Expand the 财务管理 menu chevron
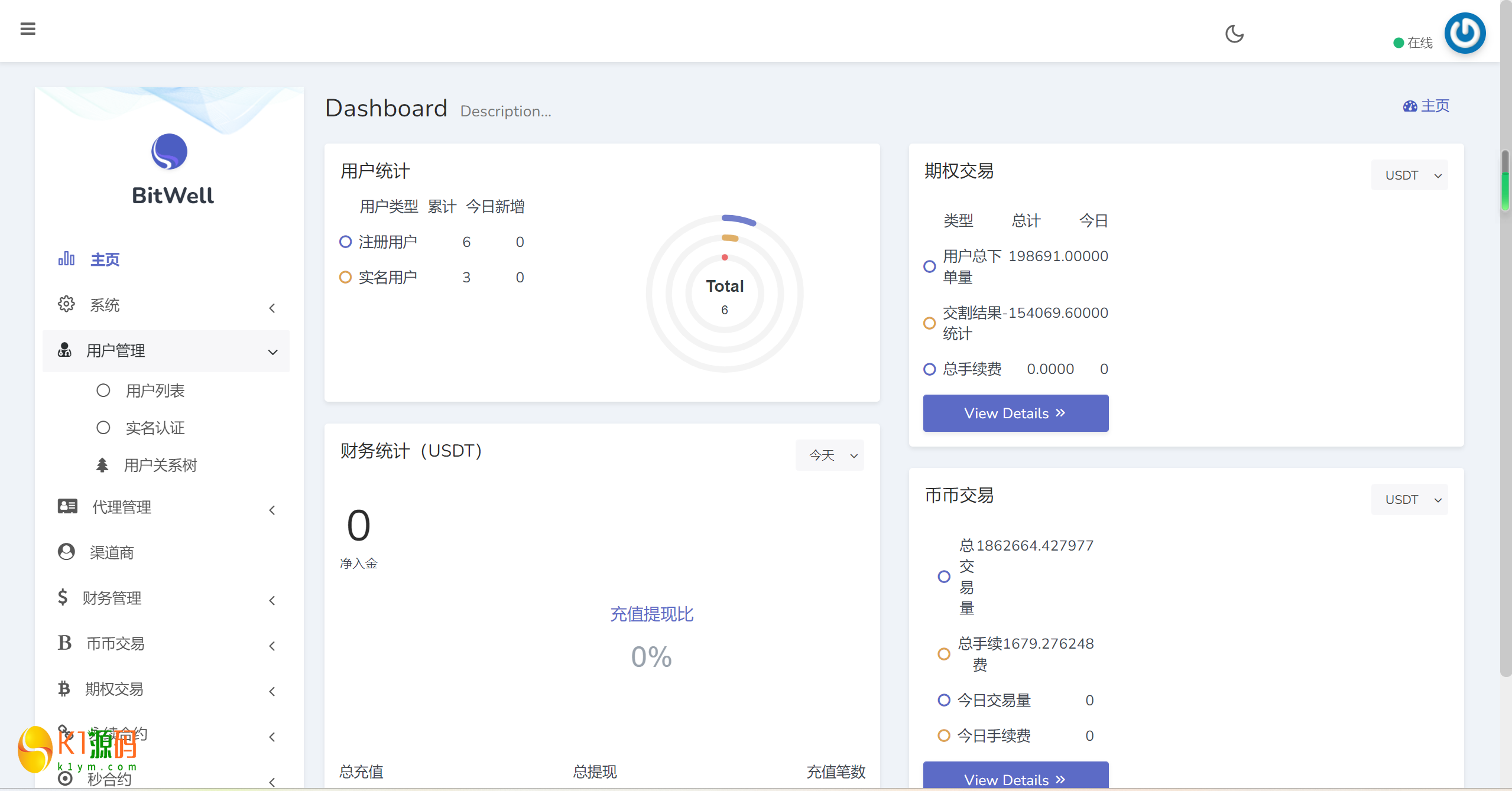 pos(272,601)
